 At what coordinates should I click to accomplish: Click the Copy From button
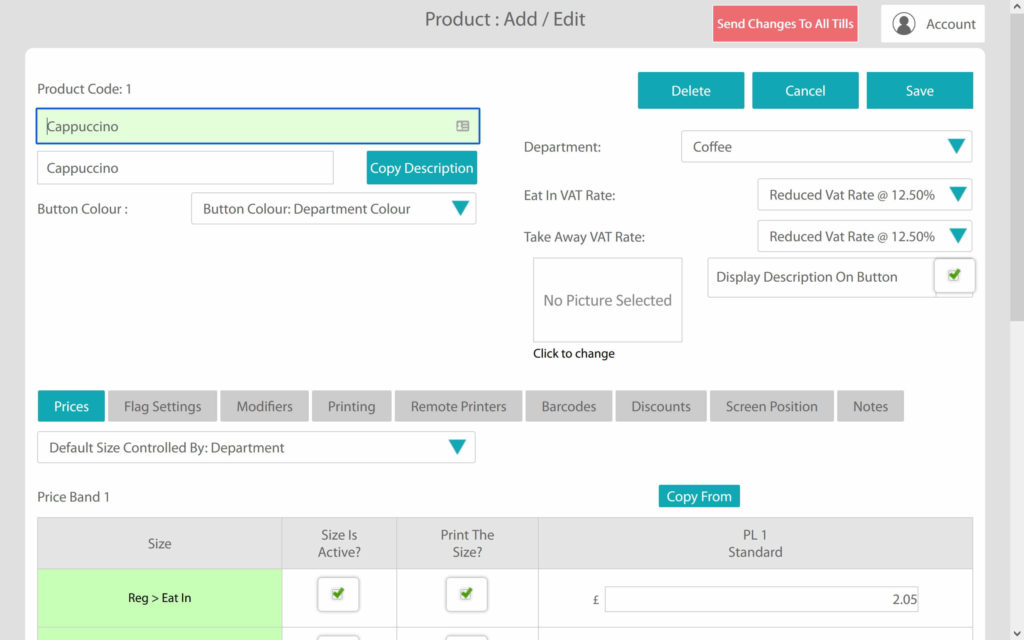[699, 496]
